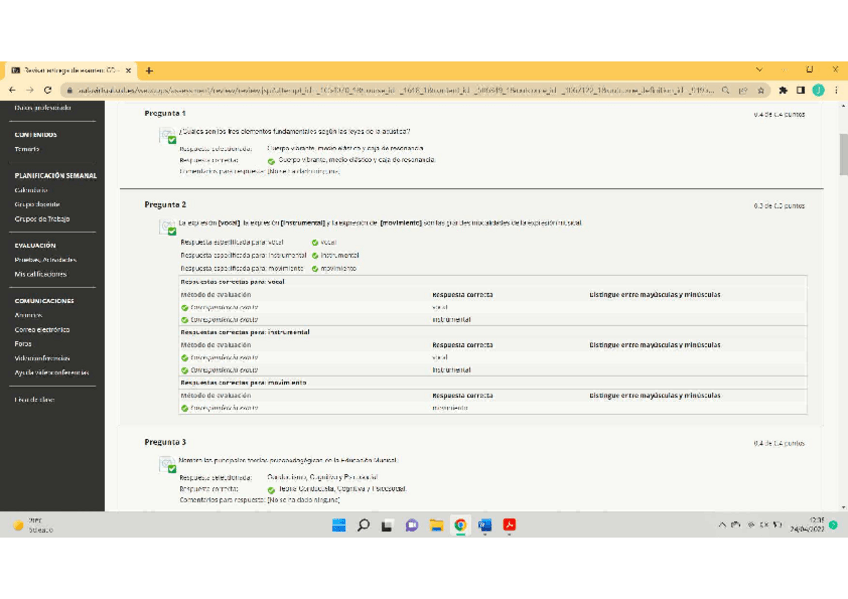Open a new browser tab
The height and width of the screenshot is (599, 848).
click(x=149, y=71)
